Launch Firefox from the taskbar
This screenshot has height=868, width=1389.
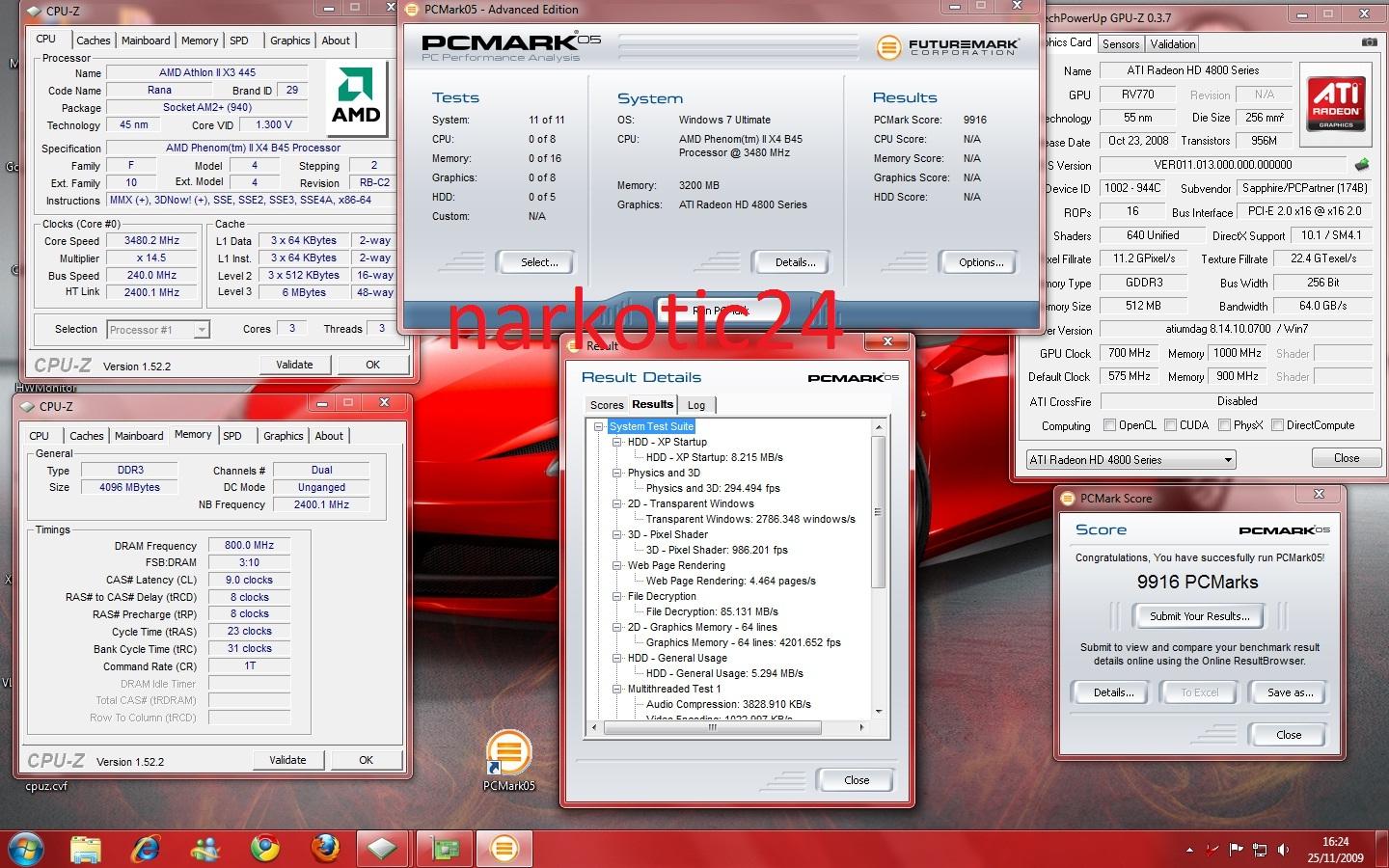[325, 849]
